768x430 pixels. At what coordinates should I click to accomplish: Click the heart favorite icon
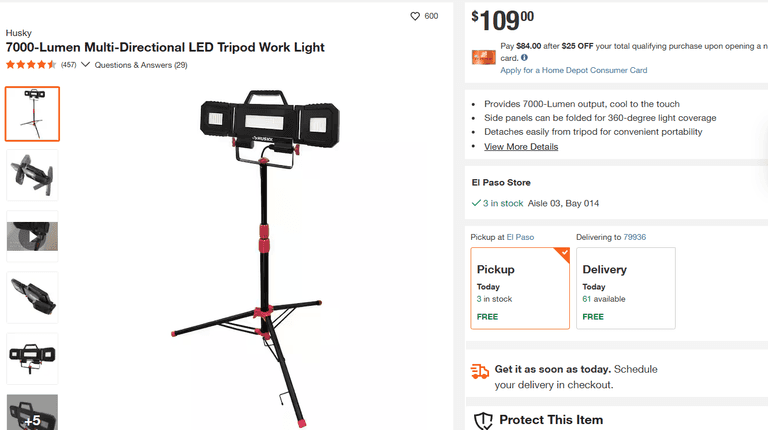(x=415, y=16)
